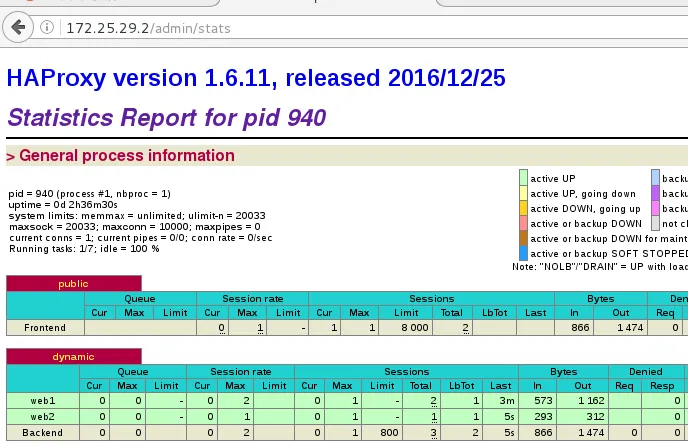Open the site information icon

47,28
